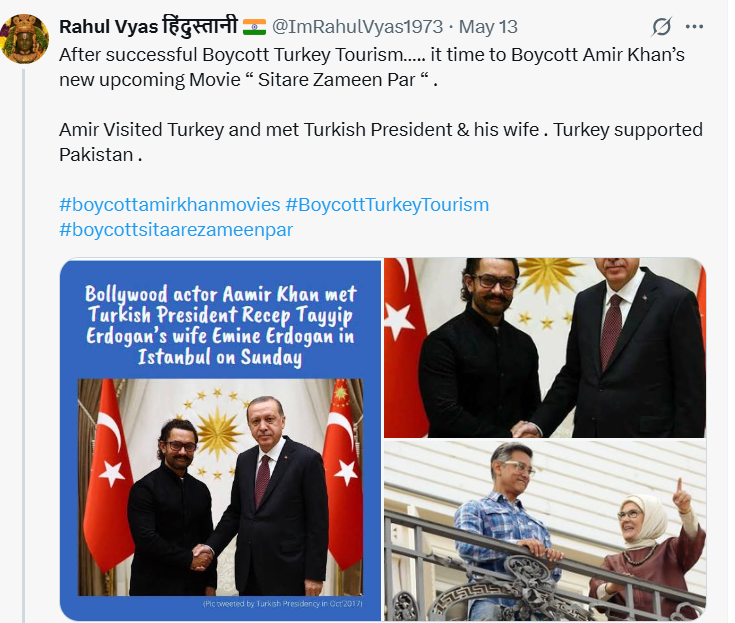Viewport: 735px width, 623px height.
Task: Open hashtag #boycottsitaarezameenpar
Action: point(176,230)
